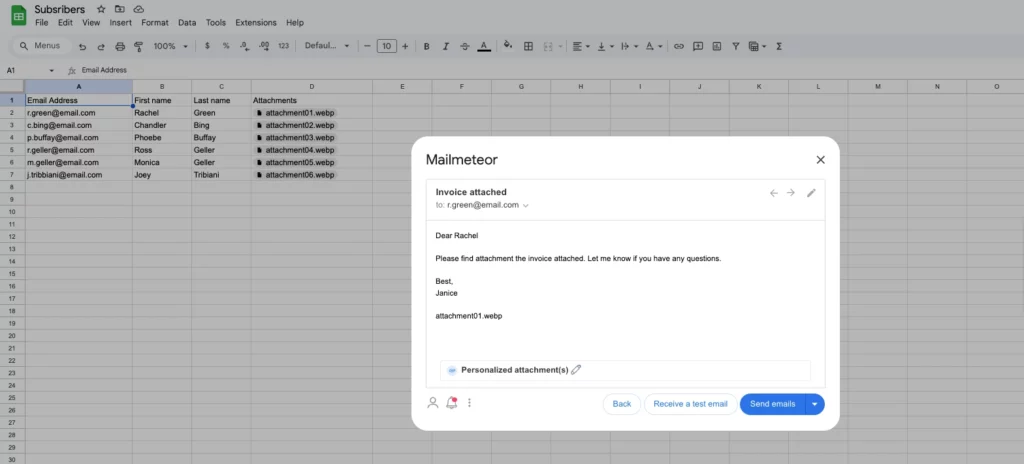Click the Insert comment icon
Viewport: 1024px width, 464px height.
pos(698,46)
